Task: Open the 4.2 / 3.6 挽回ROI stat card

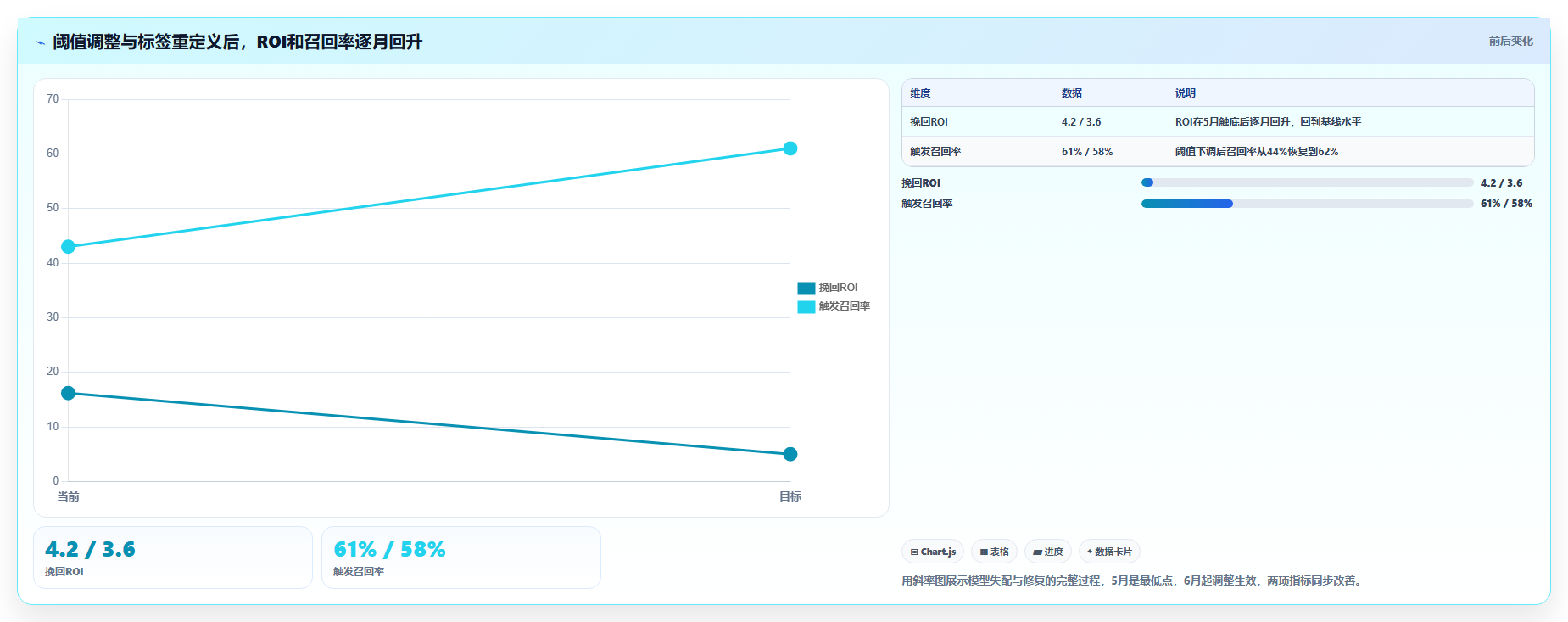Action: 173,558
